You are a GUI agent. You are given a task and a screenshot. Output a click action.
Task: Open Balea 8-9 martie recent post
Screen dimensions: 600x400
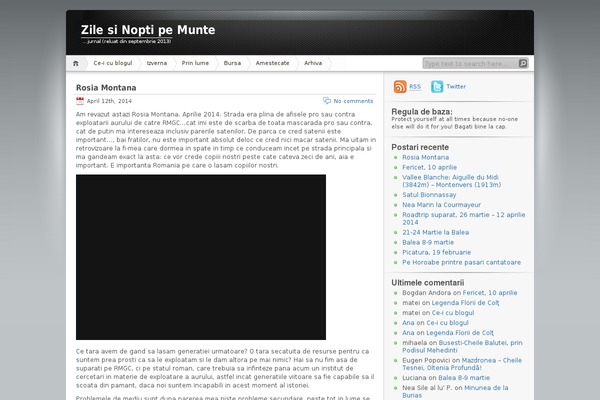point(428,242)
